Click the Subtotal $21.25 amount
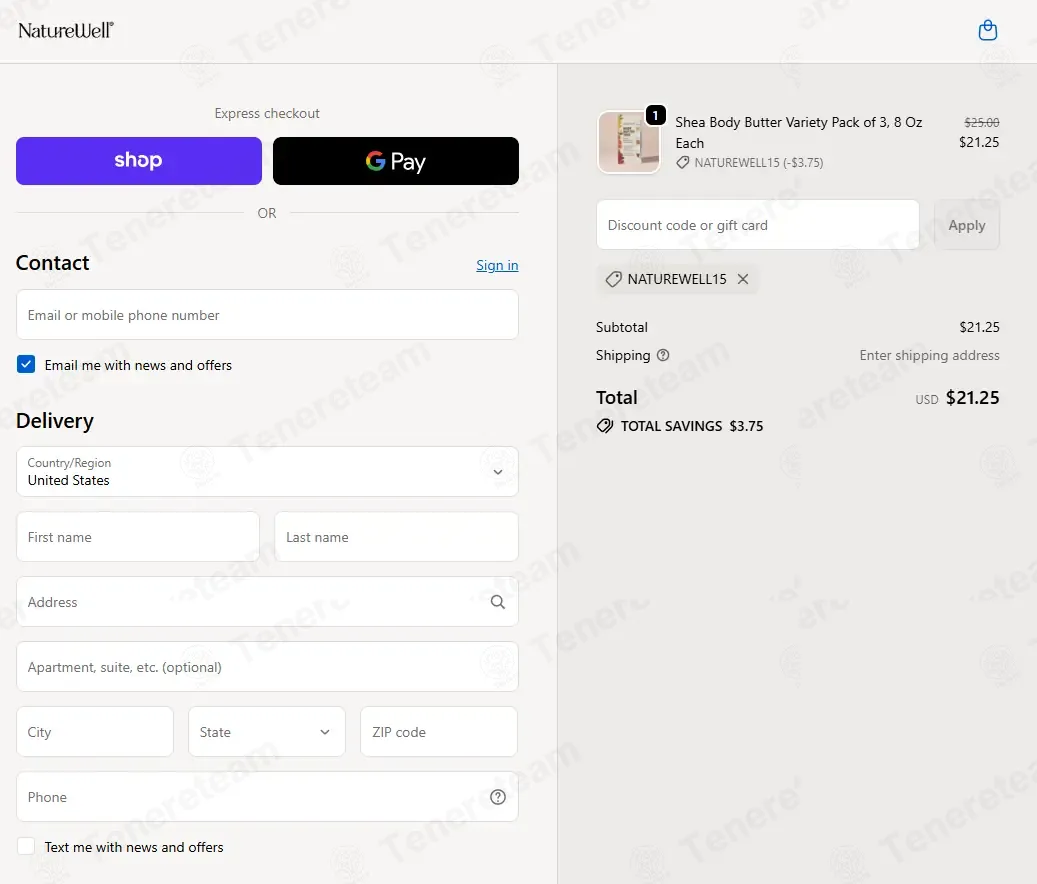 (979, 327)
